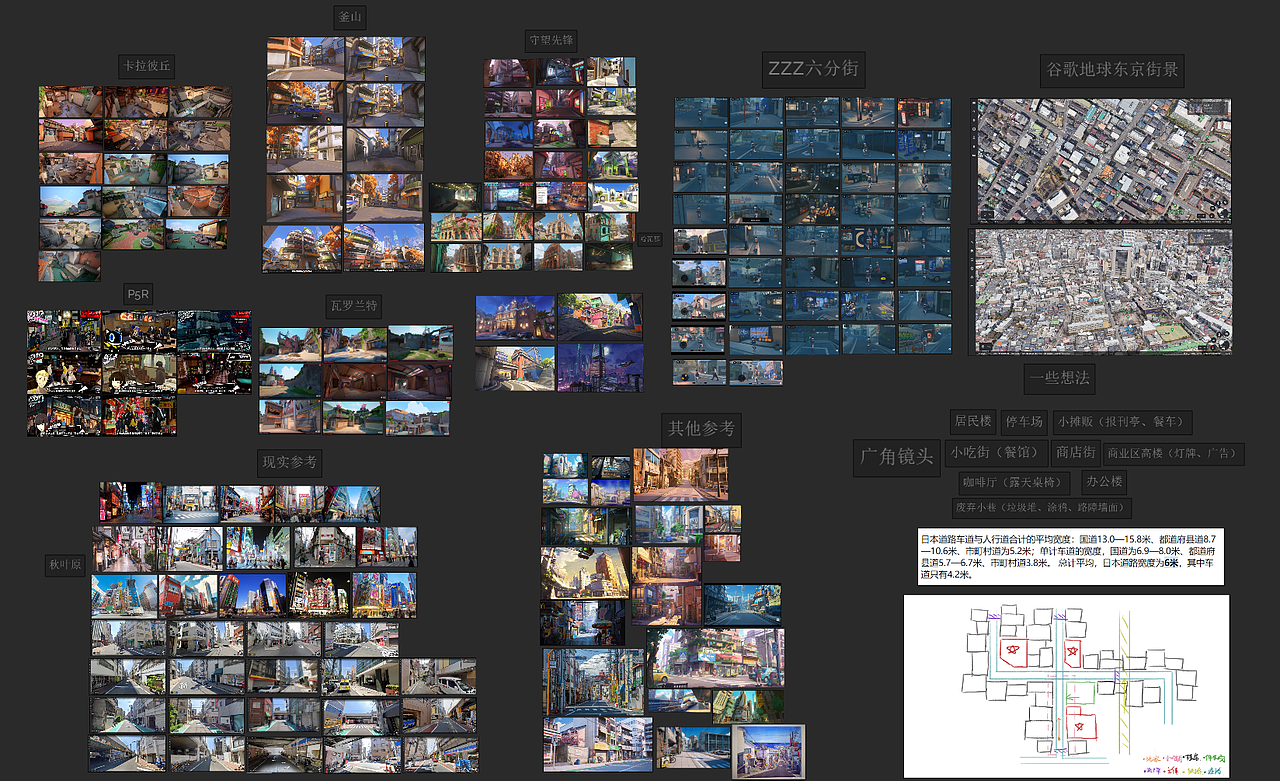Select the hand-drawn street layout sketch
The image size is (1280, 781).
pyautogui.click(x=1066, y=686)
